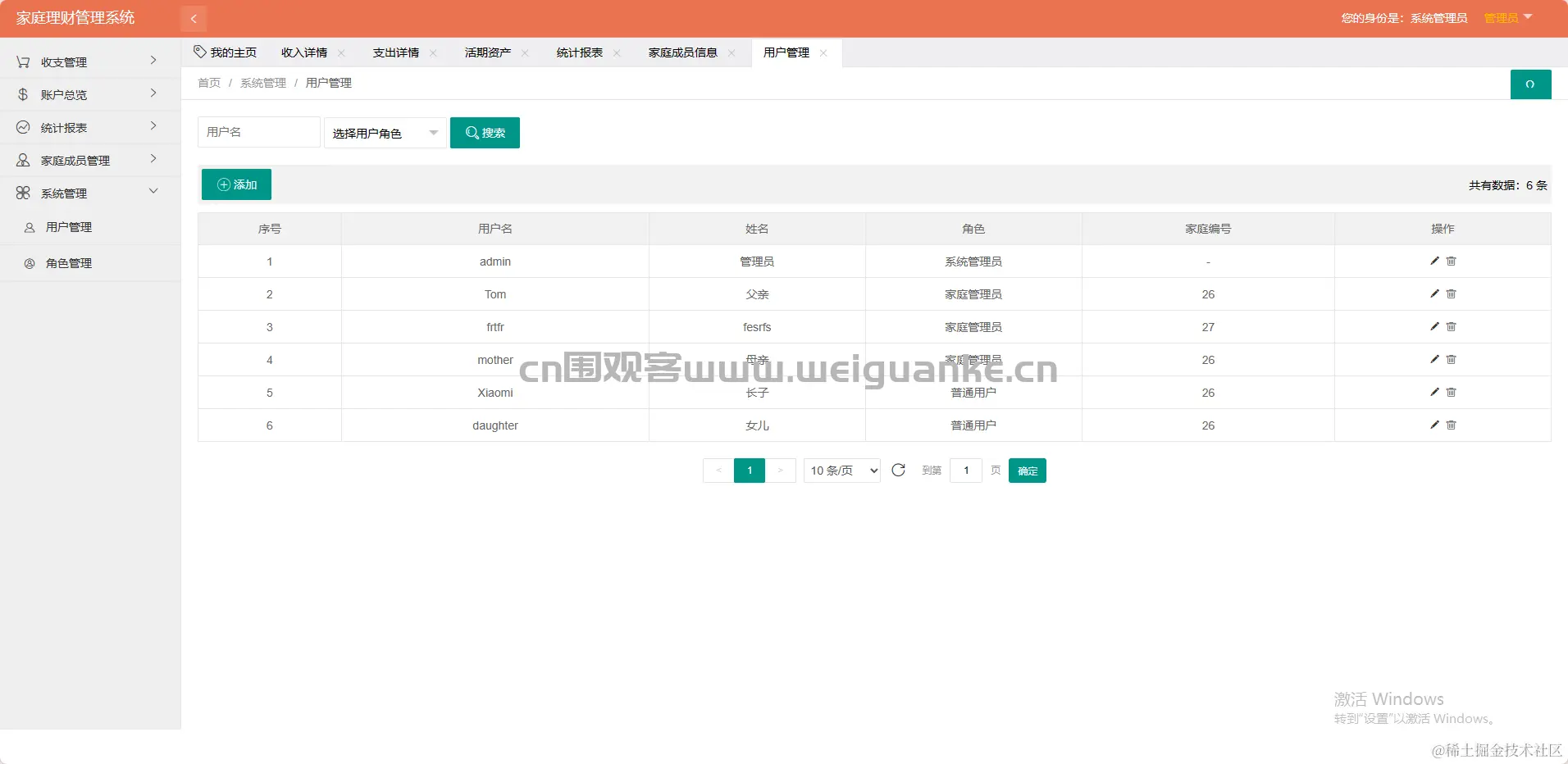Screen dimensions: 1568x764
Task: Select the username cell 'daughter'
Action: (x=495, y=425)
